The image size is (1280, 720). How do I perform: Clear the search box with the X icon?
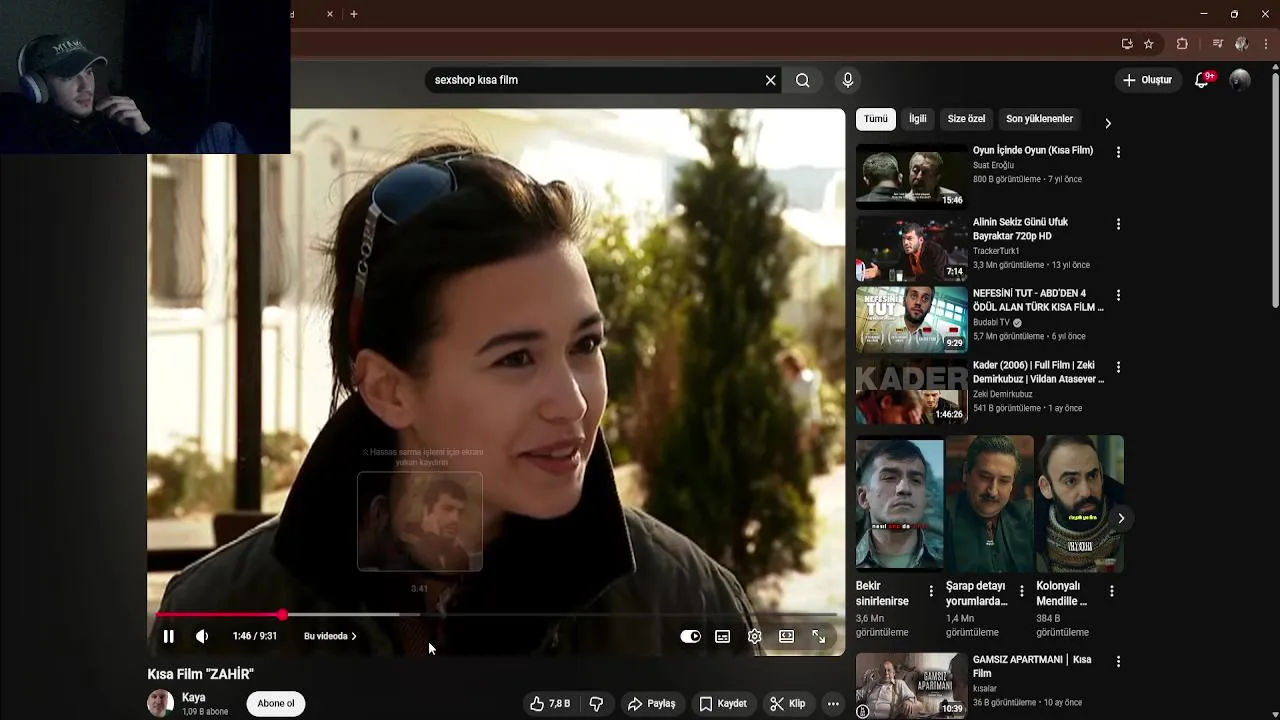point(770,80)
